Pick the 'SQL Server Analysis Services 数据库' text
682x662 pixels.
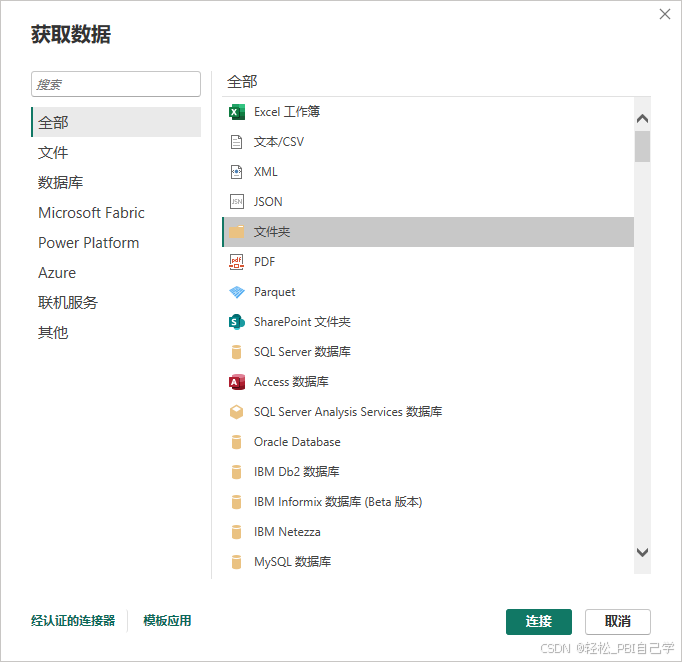(348, 412)
